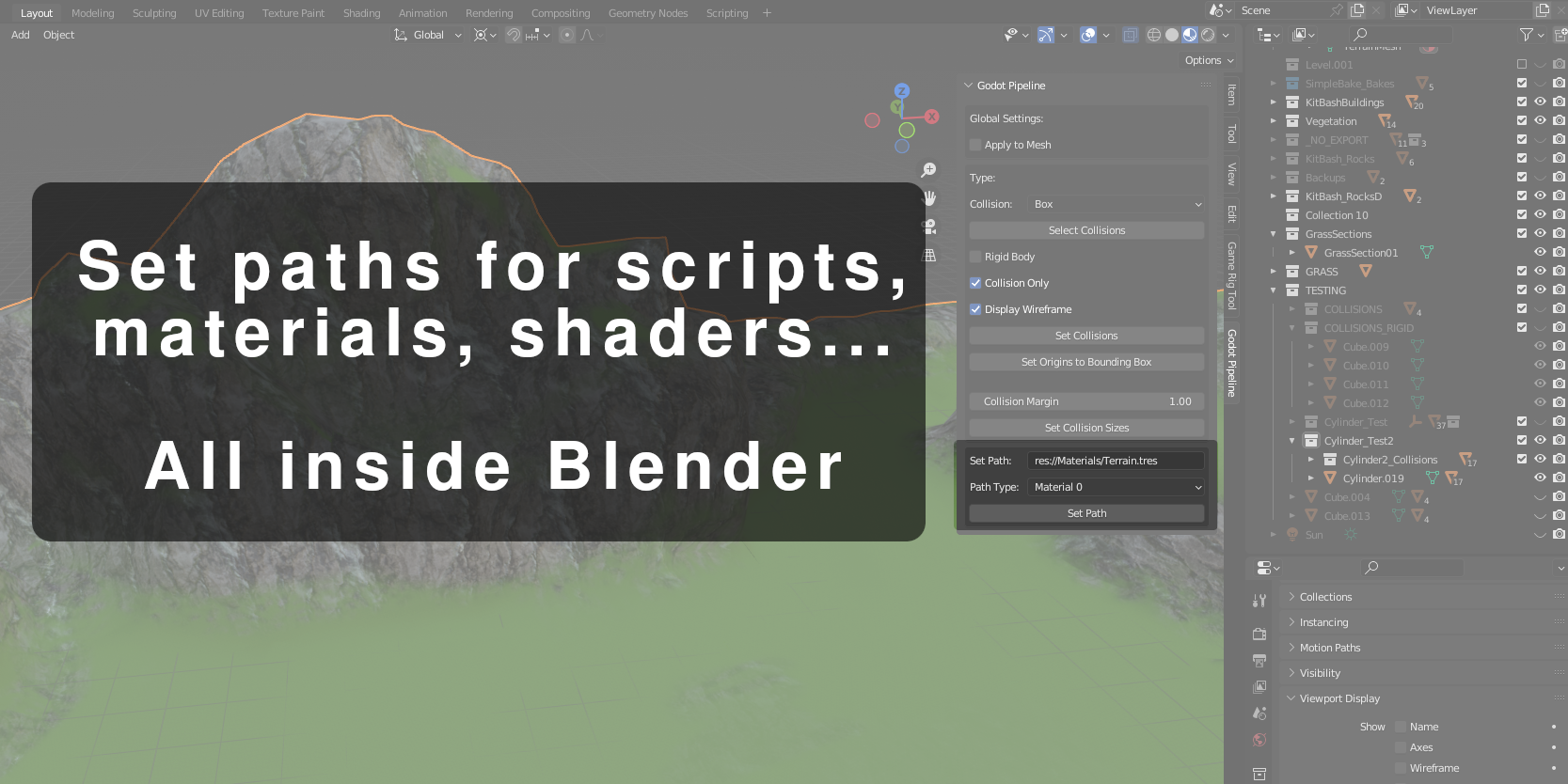
Task: Toggle show gizmo icon
Action: pyautogui.click(x=1046, y=35)
